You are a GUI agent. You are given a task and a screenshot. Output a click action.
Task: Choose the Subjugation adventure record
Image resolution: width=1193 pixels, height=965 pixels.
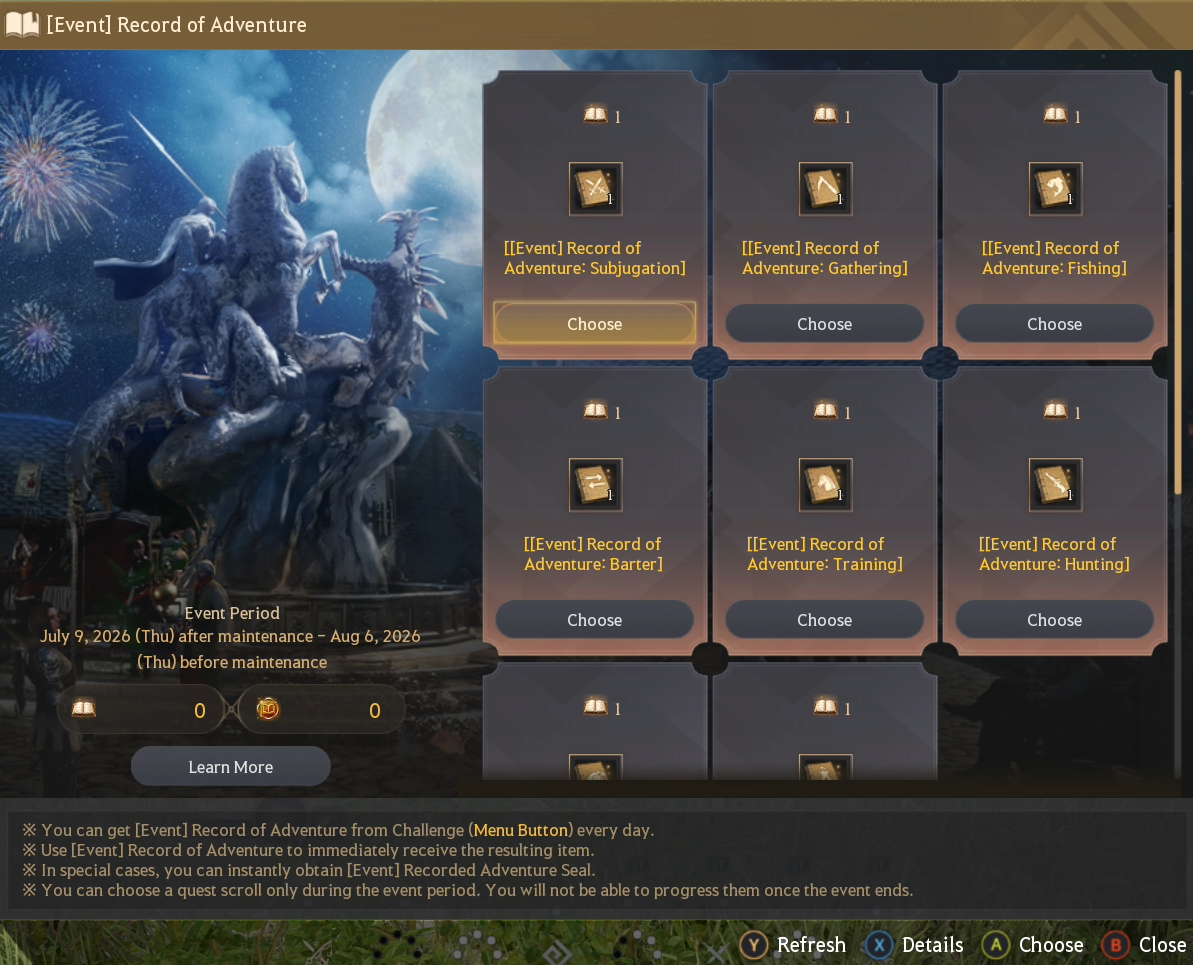595,323
